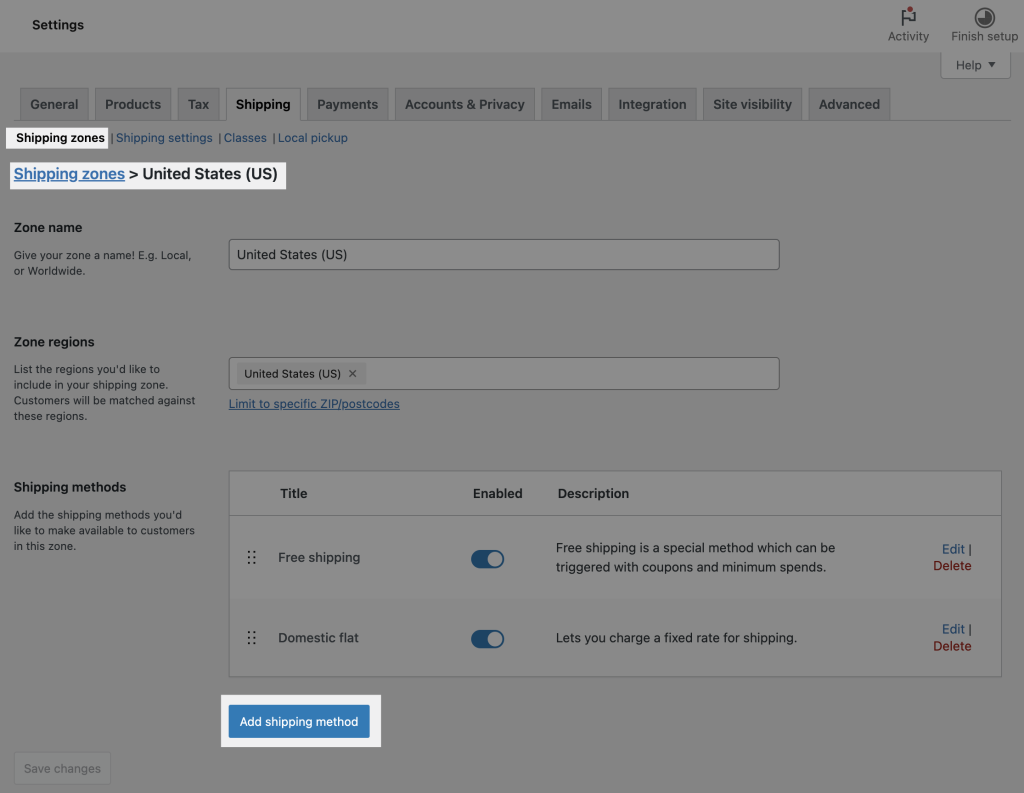Viewport: 1024px width, 793px height.
Task: Open the Advanced settings tab
Action: coord(848,103)
